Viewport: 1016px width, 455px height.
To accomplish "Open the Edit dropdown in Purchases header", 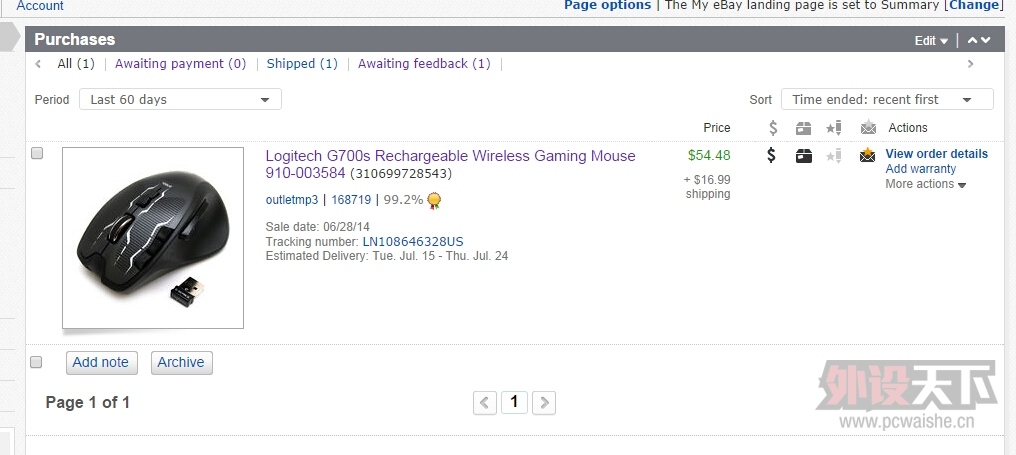I will (x=931, y=41).
